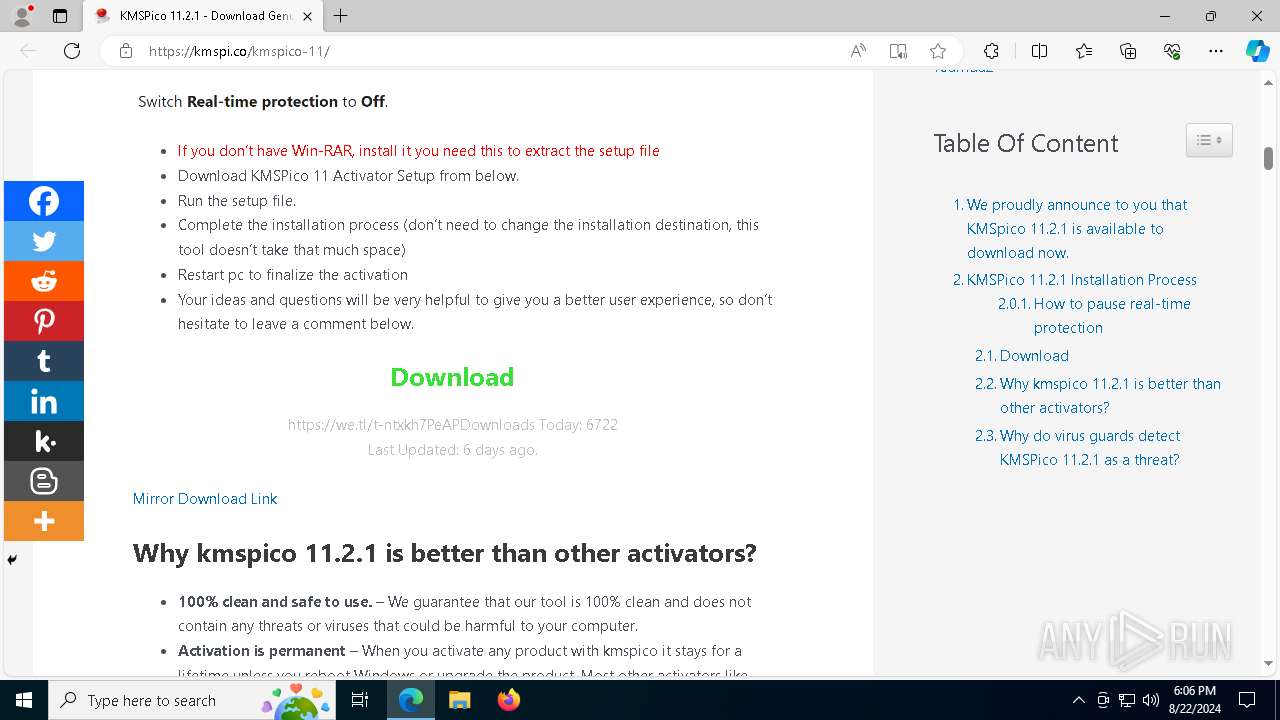Image resolution: width=1280 pixels, height=720 pixels.
Task: Click the we.tl download URL text
Action: tap(374, 425)
